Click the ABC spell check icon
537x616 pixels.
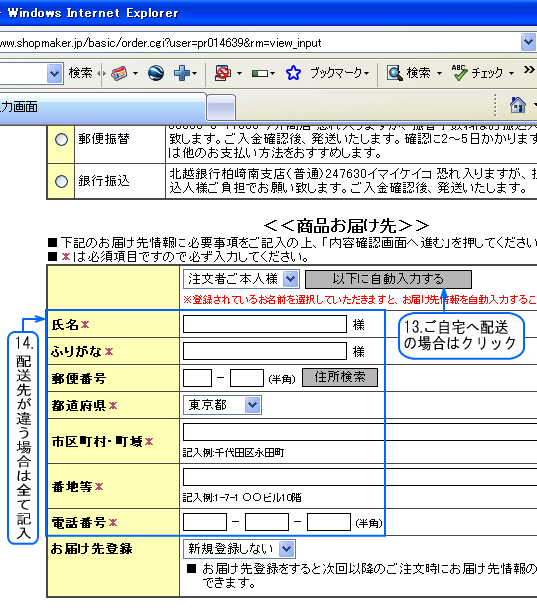pyautogui.click(x=459, y=73)
